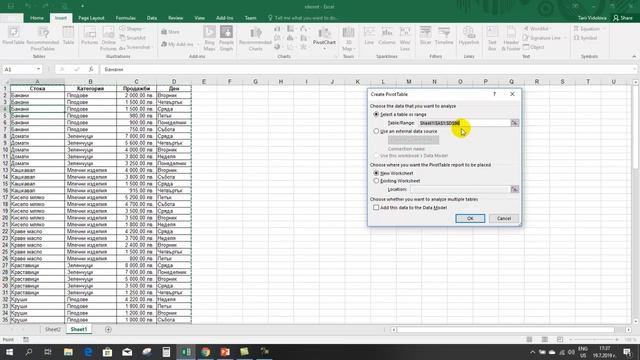Insert a Line sparkline
This screenshot has height=360, width=640.
click(x=369, y=35)
